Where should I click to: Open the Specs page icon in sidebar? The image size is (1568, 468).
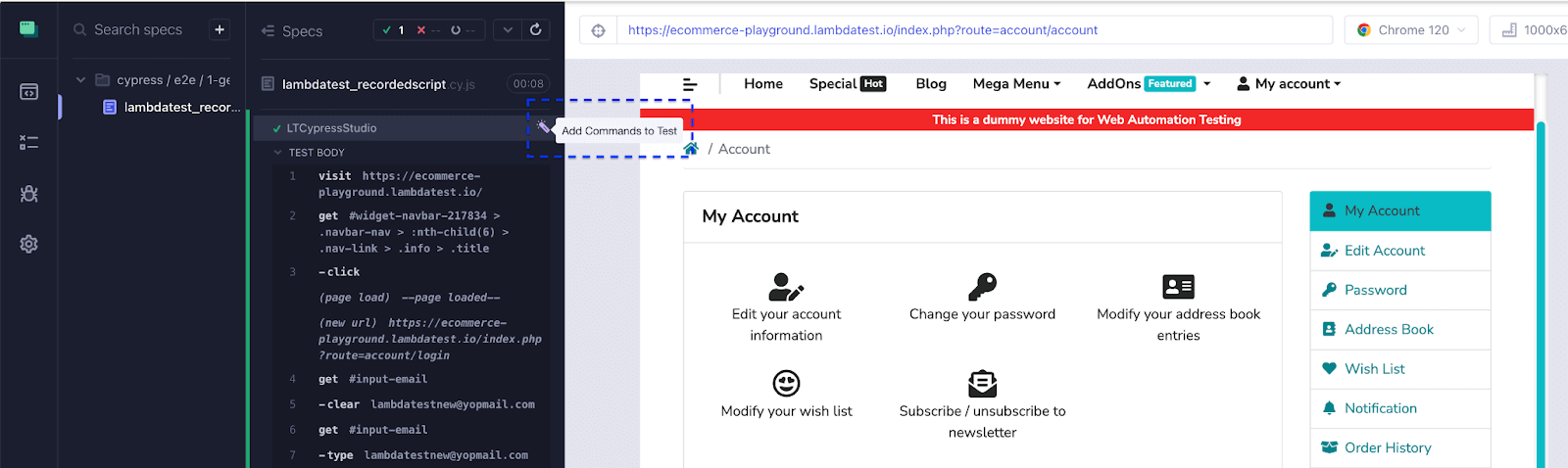[28, 92]
